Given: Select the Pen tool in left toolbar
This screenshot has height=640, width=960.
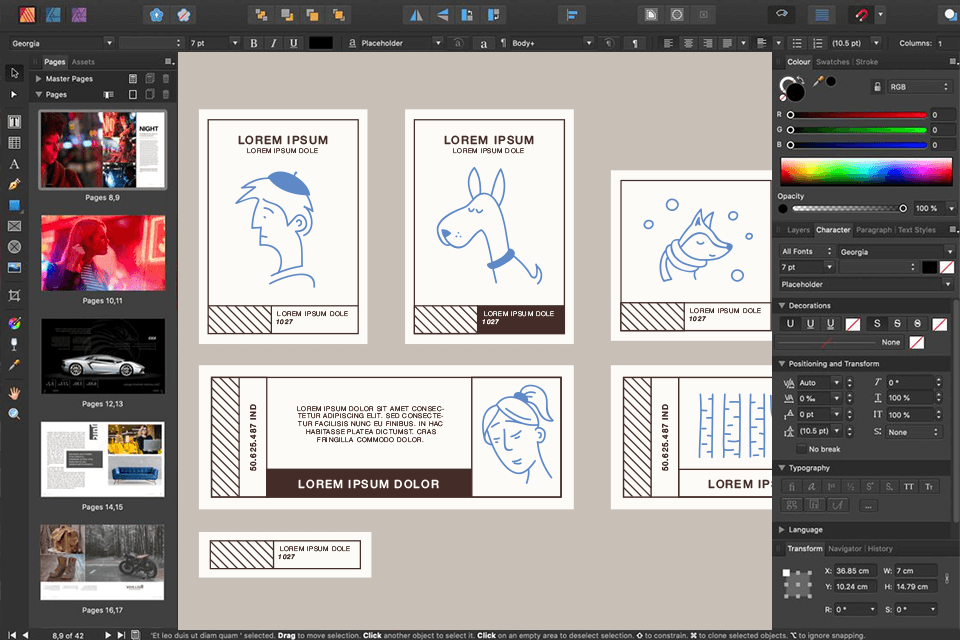Looking at the screenshot, I should click(14, 184).
